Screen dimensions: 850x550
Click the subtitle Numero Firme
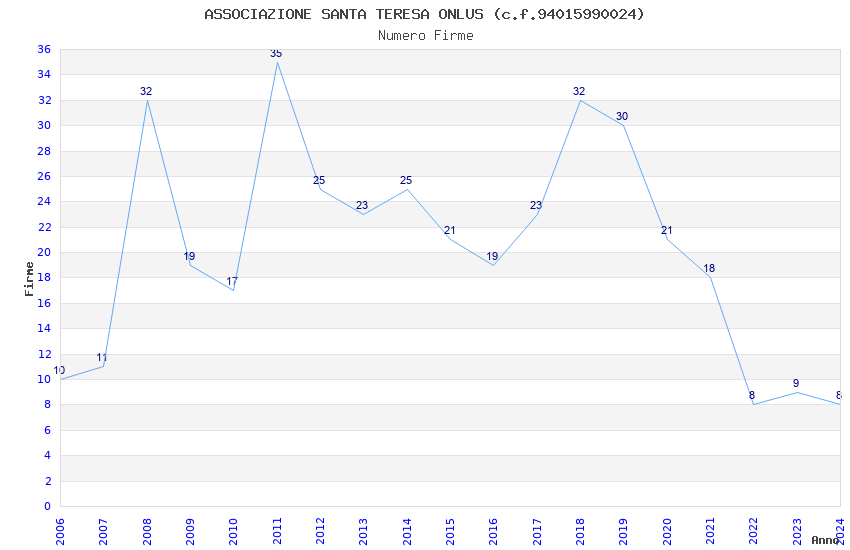[426, 36]
